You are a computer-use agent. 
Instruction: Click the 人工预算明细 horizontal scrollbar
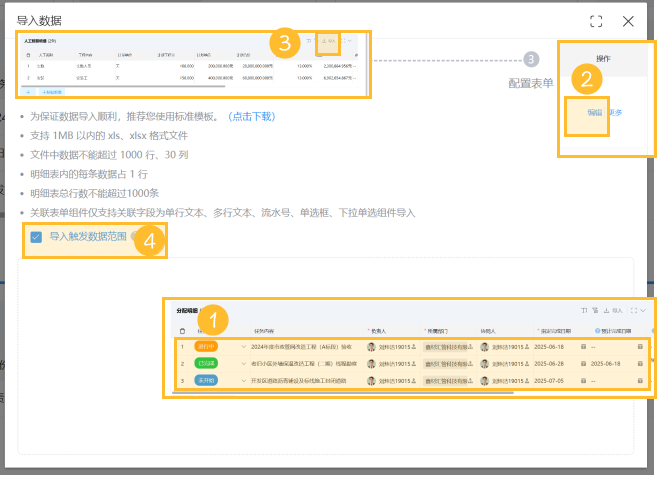click(x=123, y=86)
